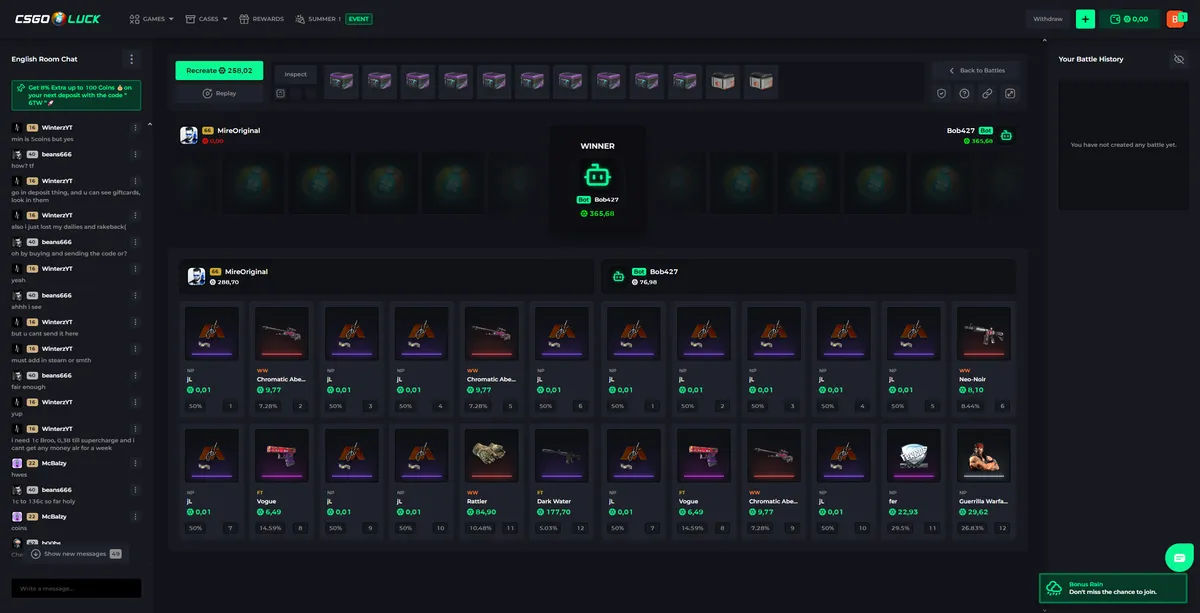Image resolution: width=1200 pixels, height=613 pixels.
Task: Open McBalzy's 'hwes' message options
Action: point(135,463)
